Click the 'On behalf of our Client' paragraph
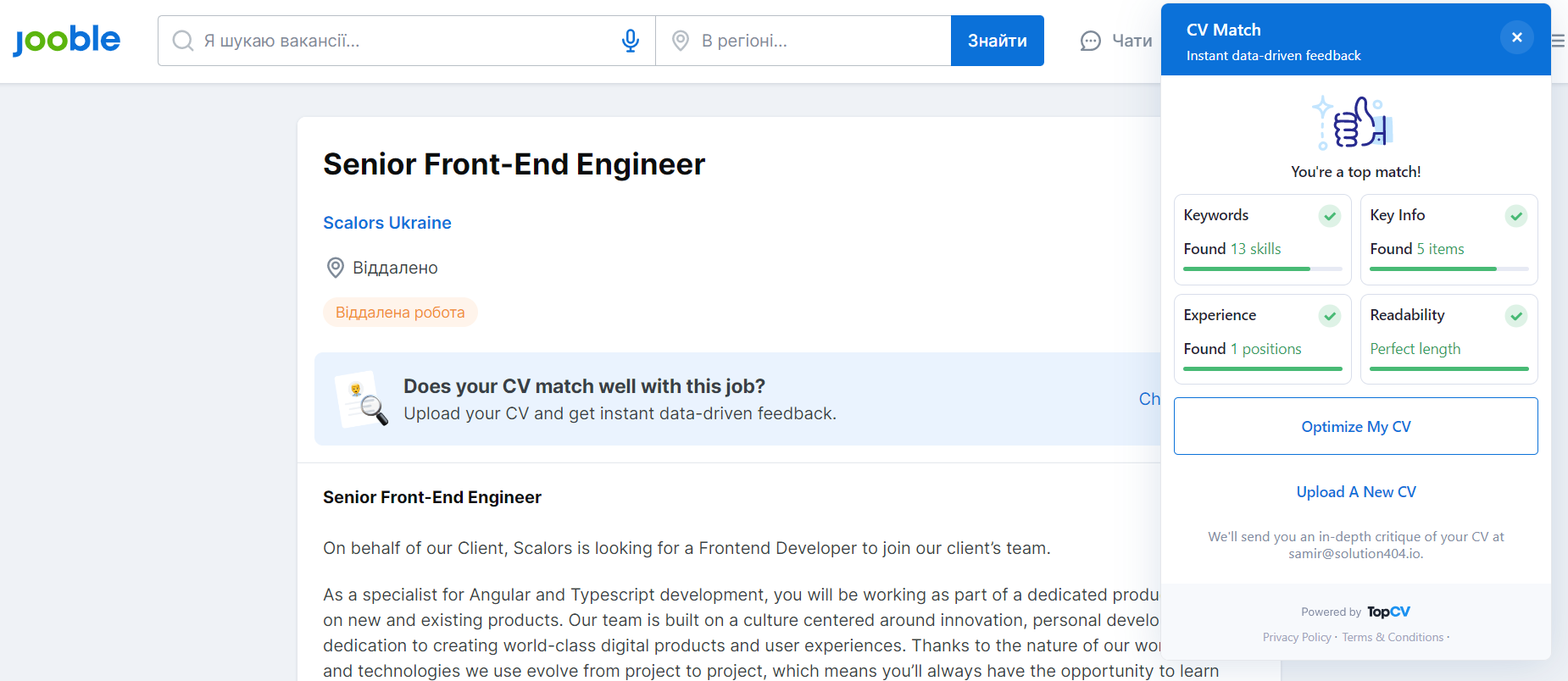Viewport: 1568px width, 681px height. click(687, 548)
